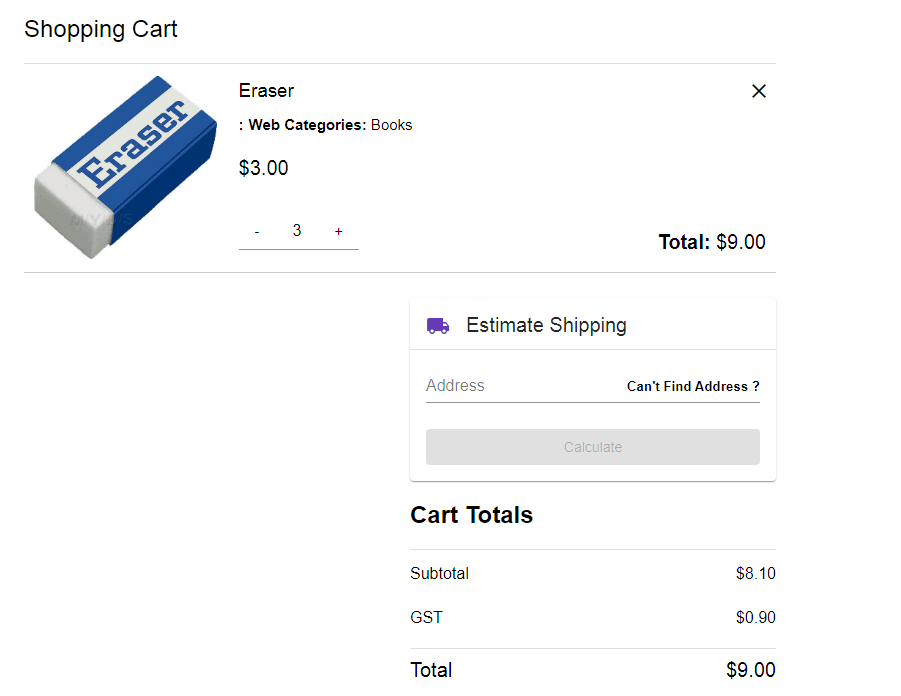Click the Books category text
The height and width of the screenshot is (696, 901).
tap(391, 125)
